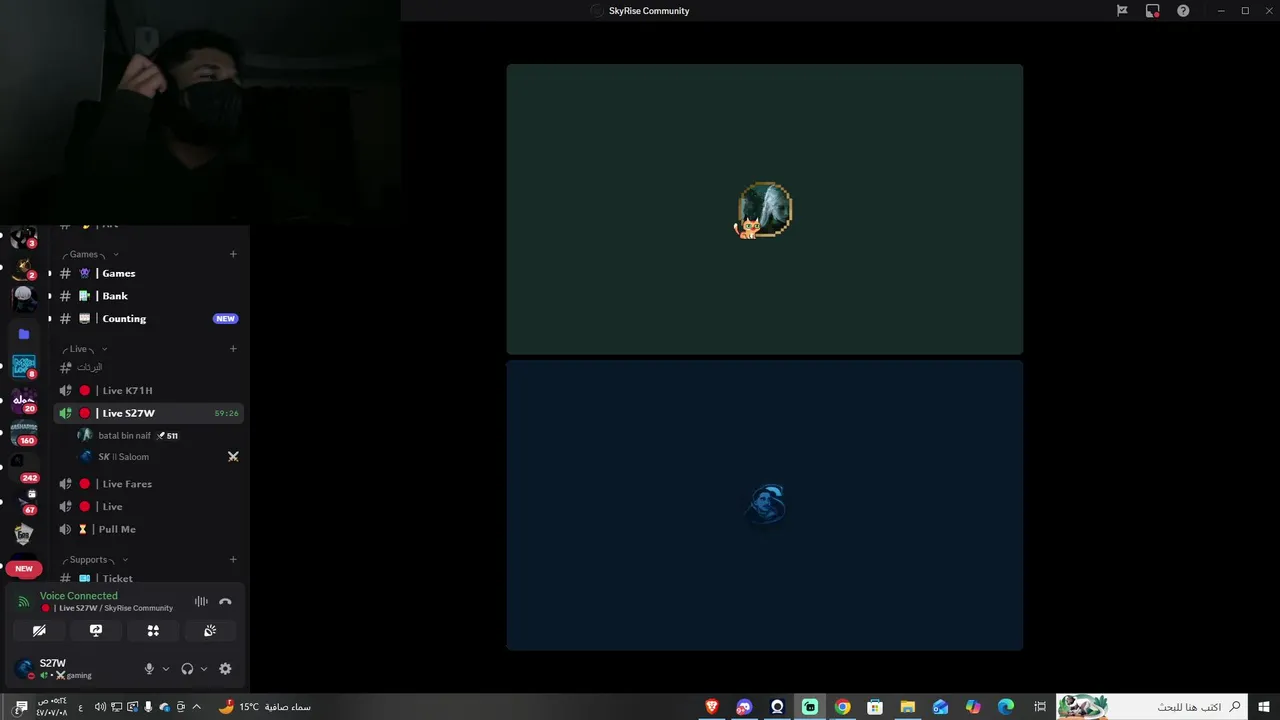Collapse the Supports category

(94, 560)
